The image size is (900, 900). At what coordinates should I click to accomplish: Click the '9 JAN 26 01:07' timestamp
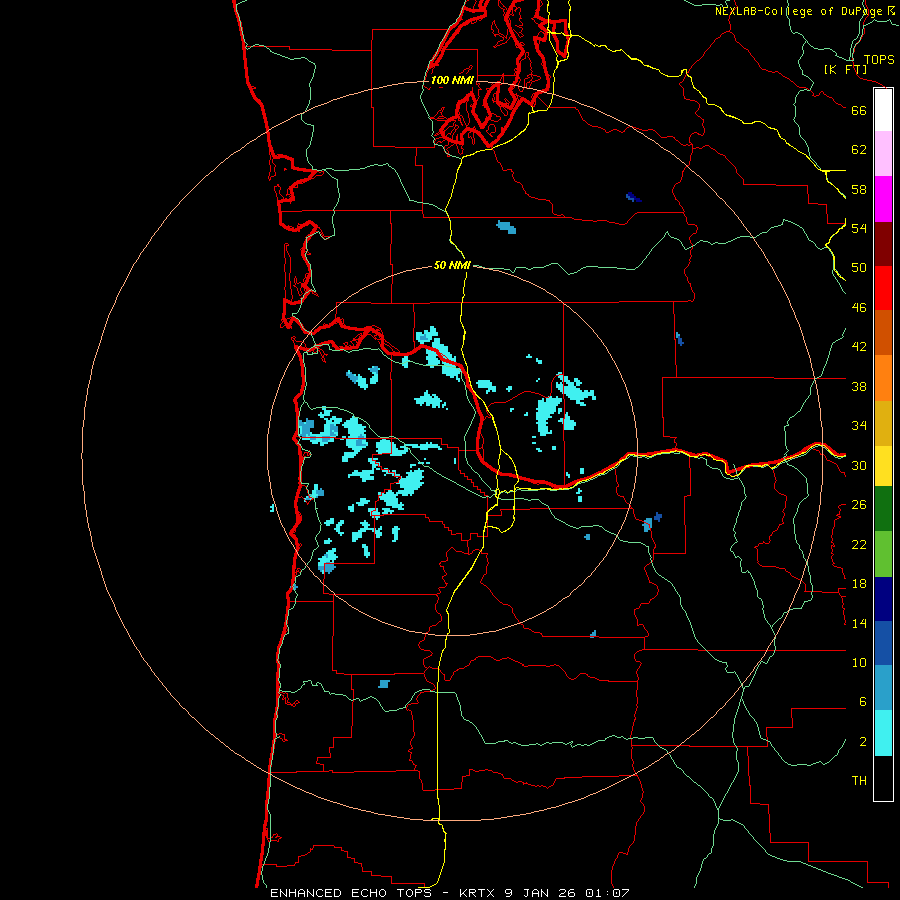point(567,893)
